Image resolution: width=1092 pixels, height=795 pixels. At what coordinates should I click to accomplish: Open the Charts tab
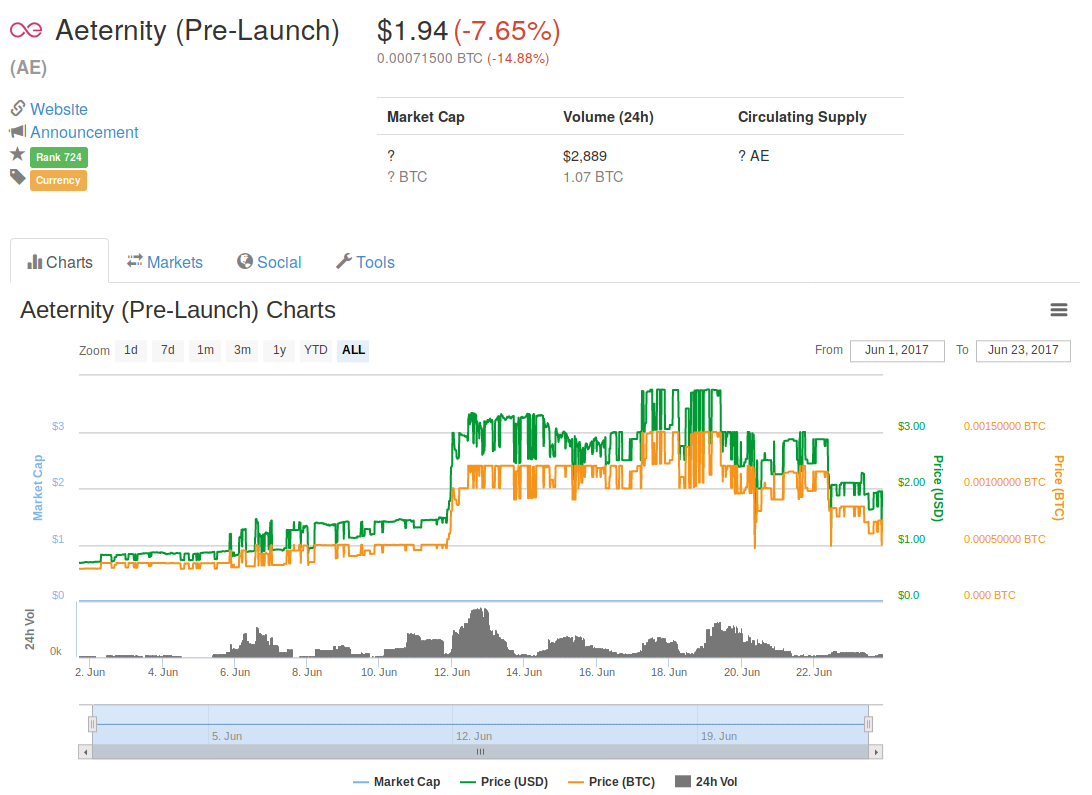click(60, 262)
